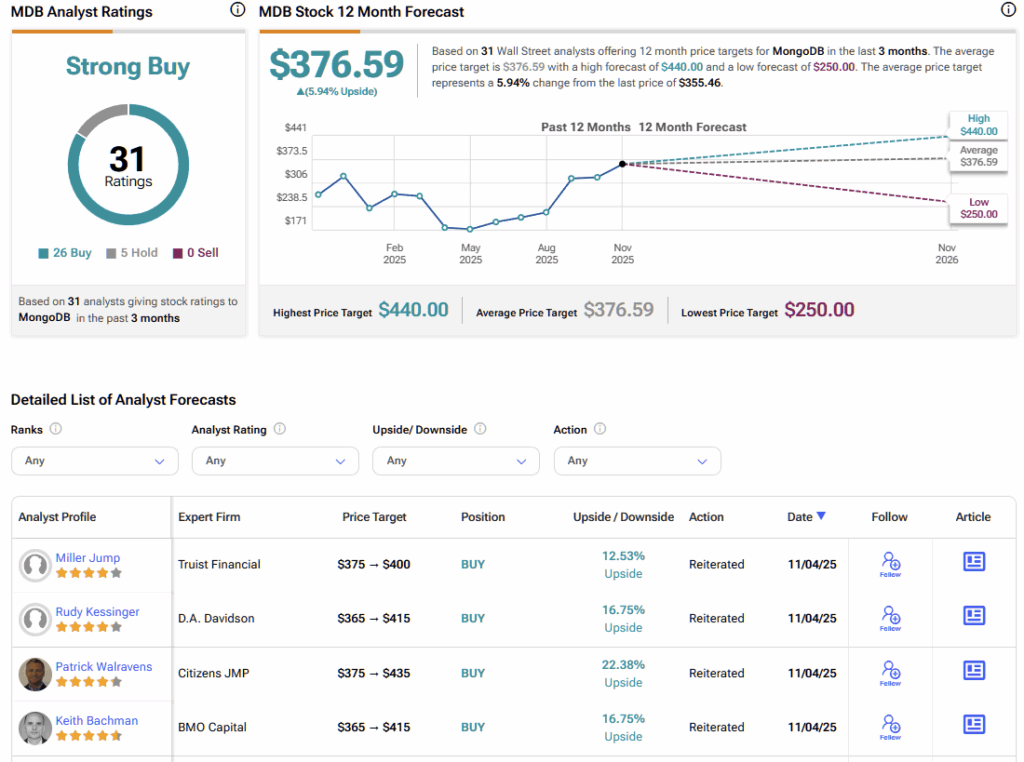
Task: Open article for Patrick Walravens' rating
Action: tap(974, 670)
